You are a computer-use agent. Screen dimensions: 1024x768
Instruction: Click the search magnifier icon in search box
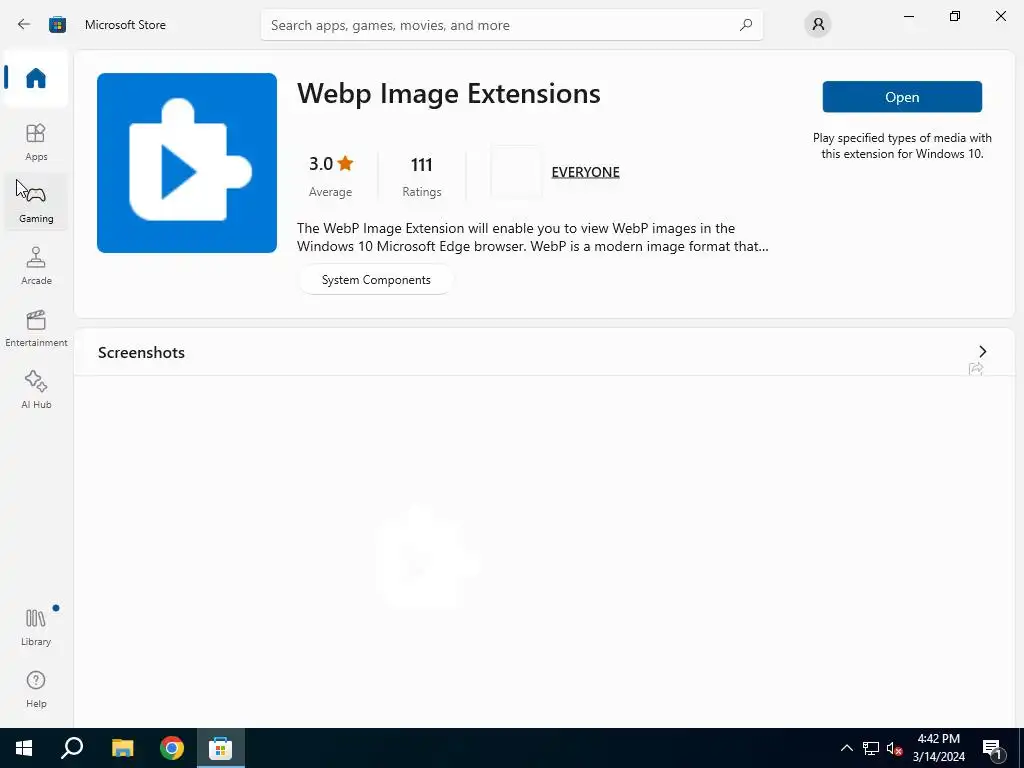tap(745, 25)
